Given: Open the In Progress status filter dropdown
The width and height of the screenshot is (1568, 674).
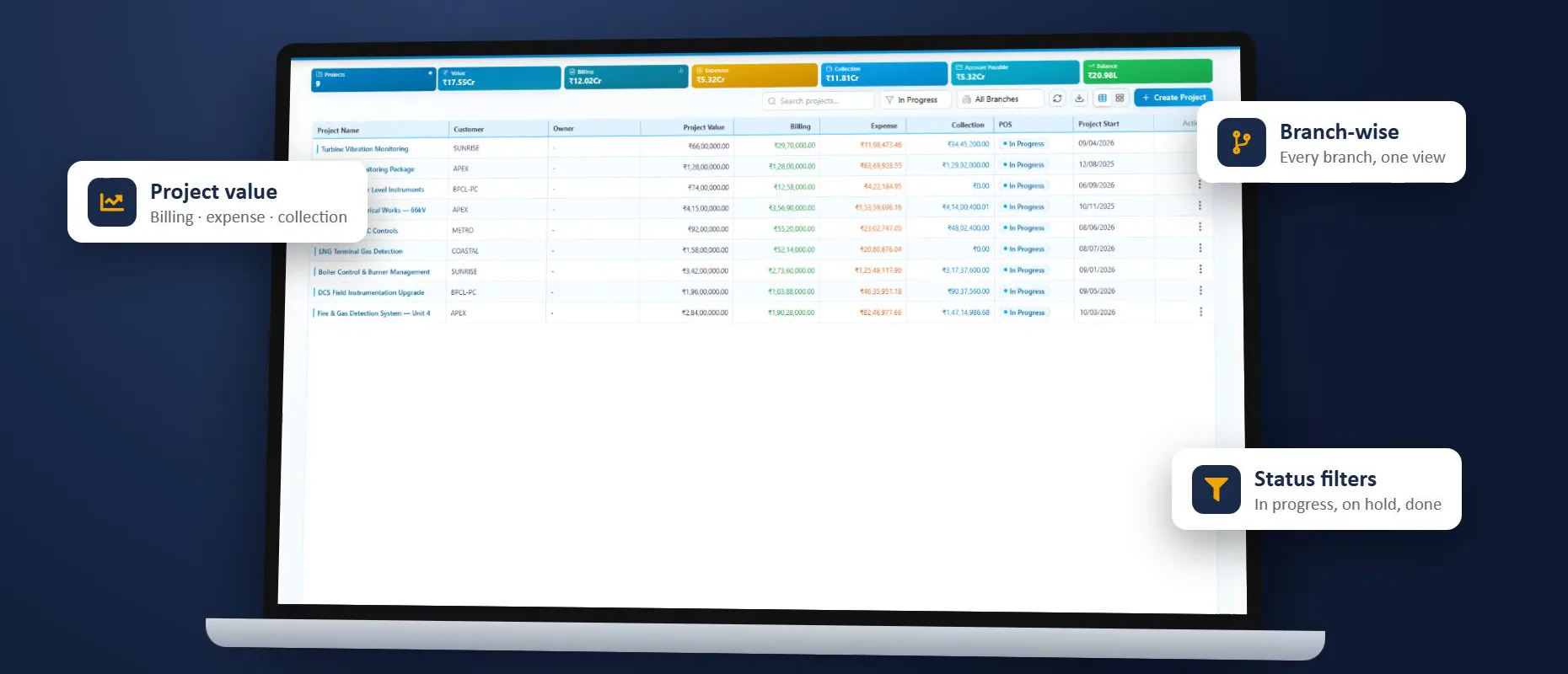Looking at the screenshot, I should (x=915, y=99).
